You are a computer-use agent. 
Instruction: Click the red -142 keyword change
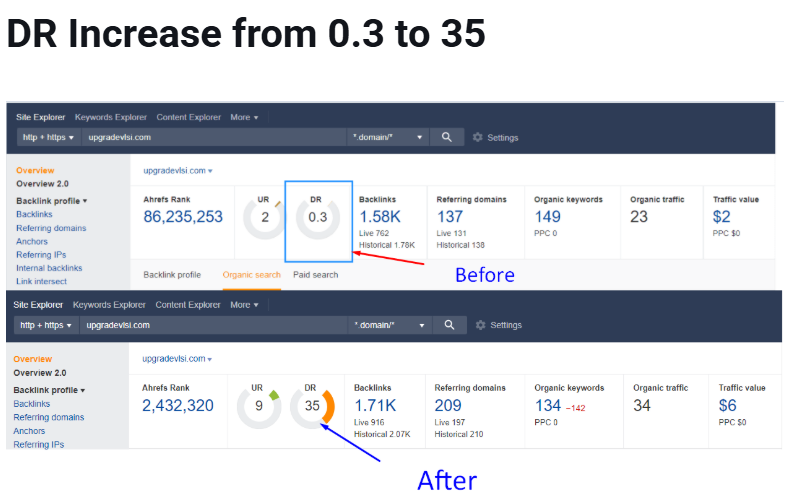pyautogui.click(x=576, y=408)
